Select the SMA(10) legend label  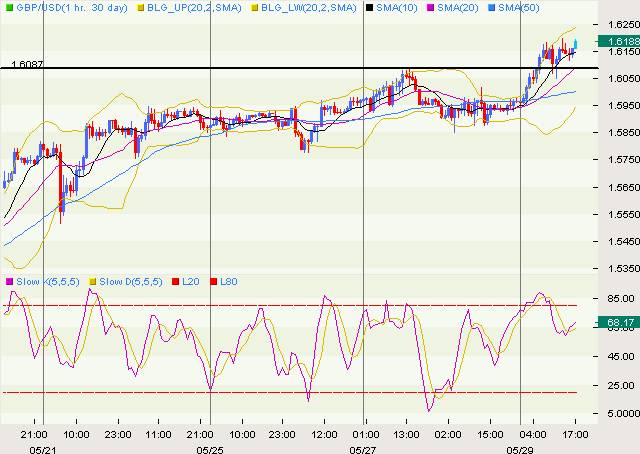[397, 7]
